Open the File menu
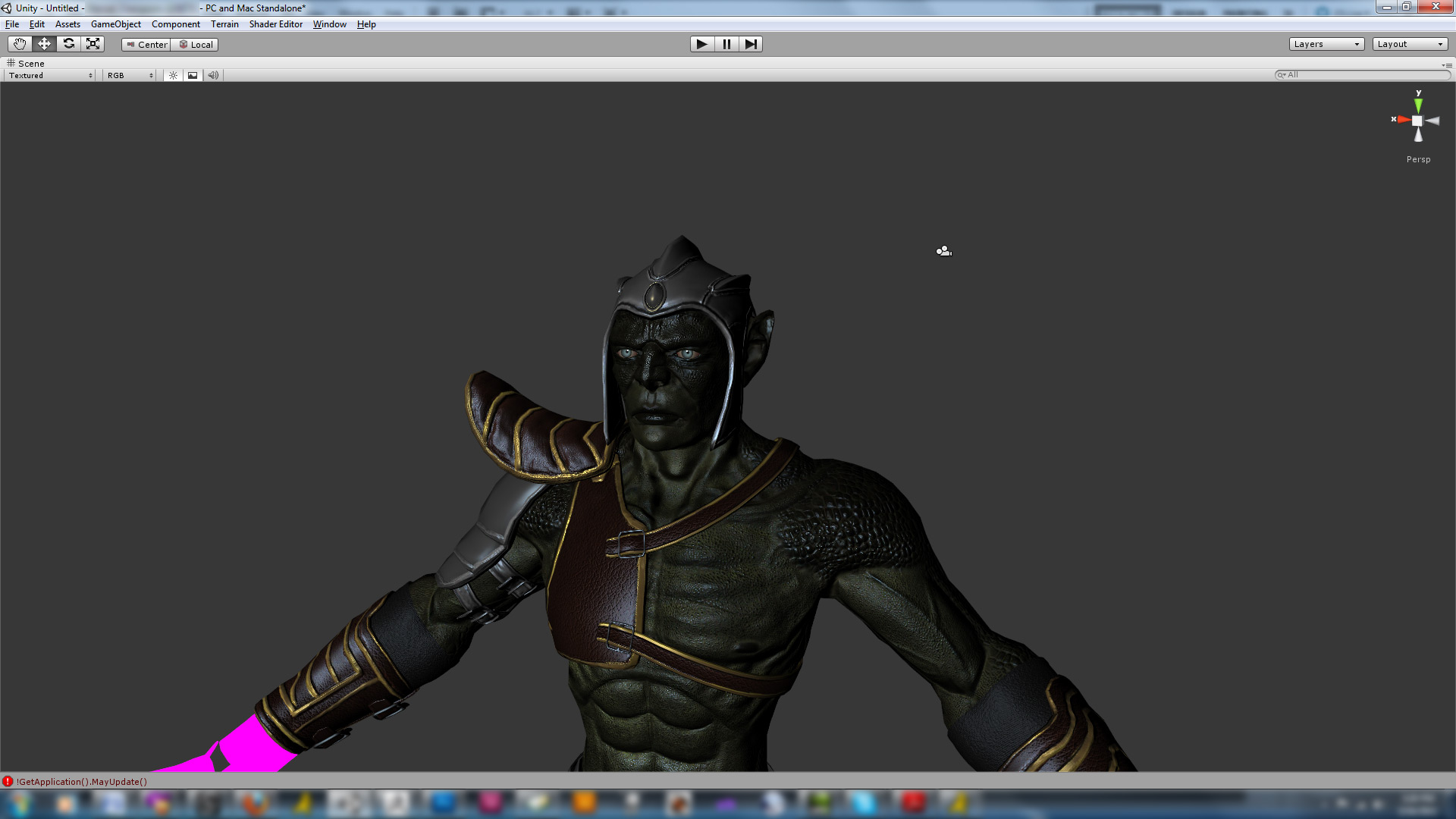1456x819 pixels. click(12, 24)
